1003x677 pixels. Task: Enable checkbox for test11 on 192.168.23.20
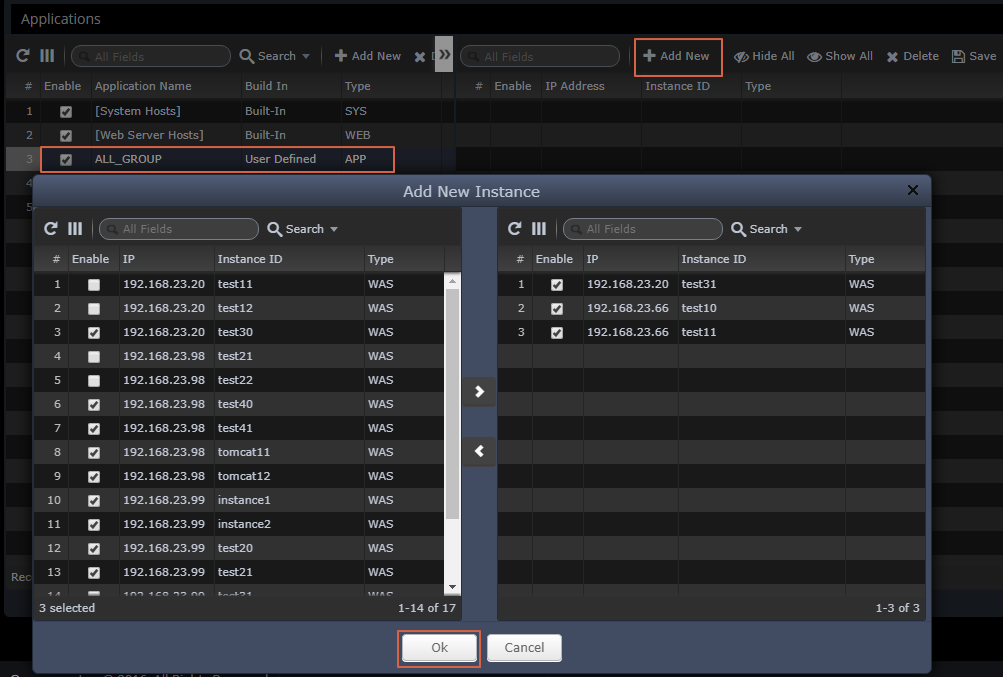94,285
